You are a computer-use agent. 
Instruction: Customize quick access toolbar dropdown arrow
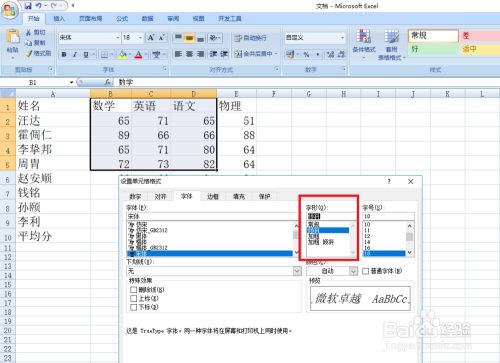(x=73, y=6)
